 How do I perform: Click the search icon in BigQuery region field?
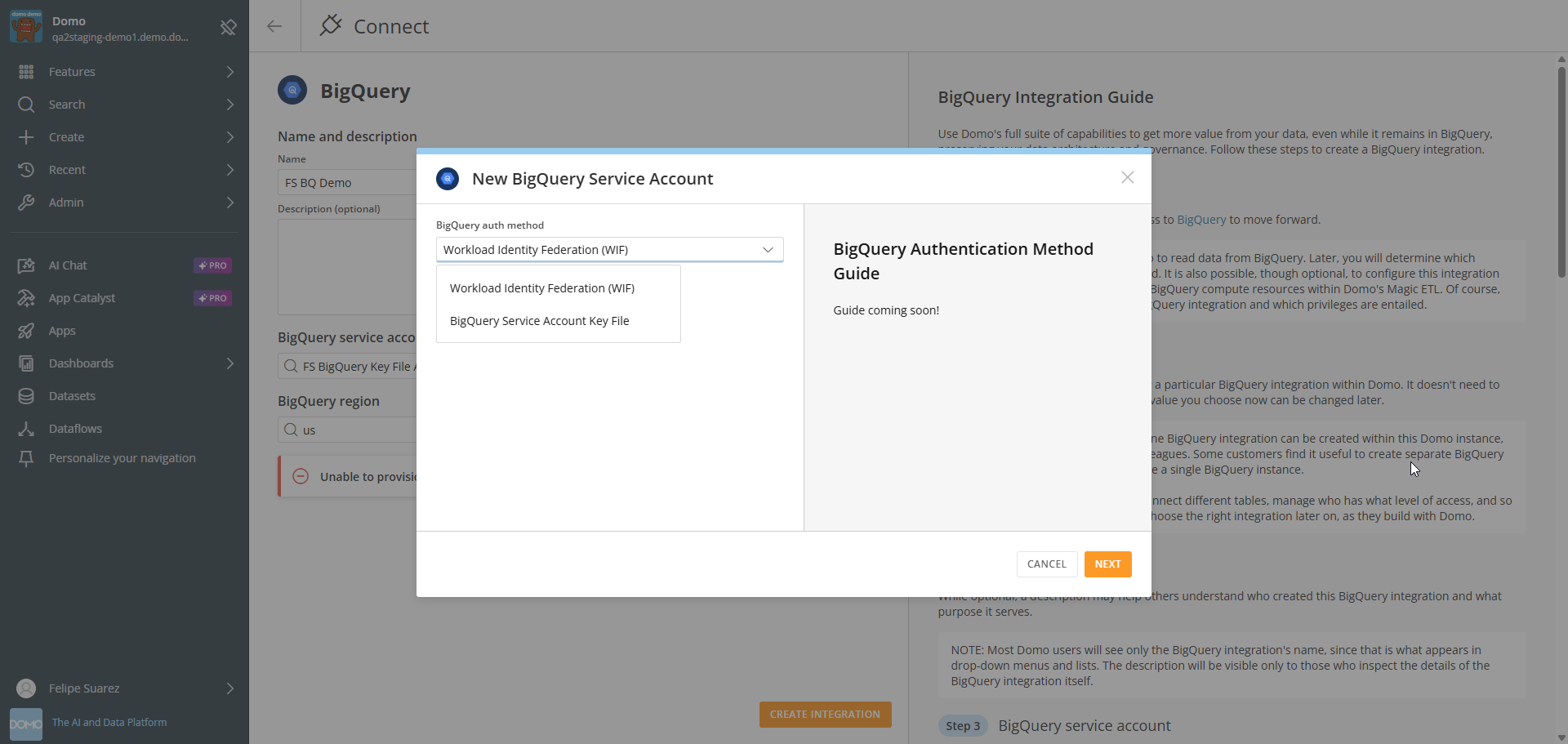coord(291,430)
